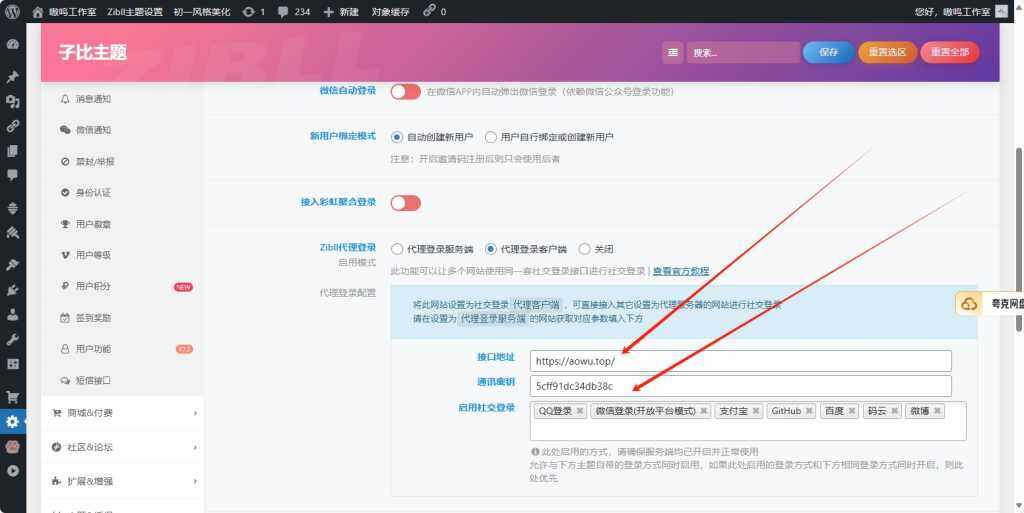Expand 商城&付费 section
This screenshot has width=1024, height=513.
pyautogui.click(x=123, y=413)
